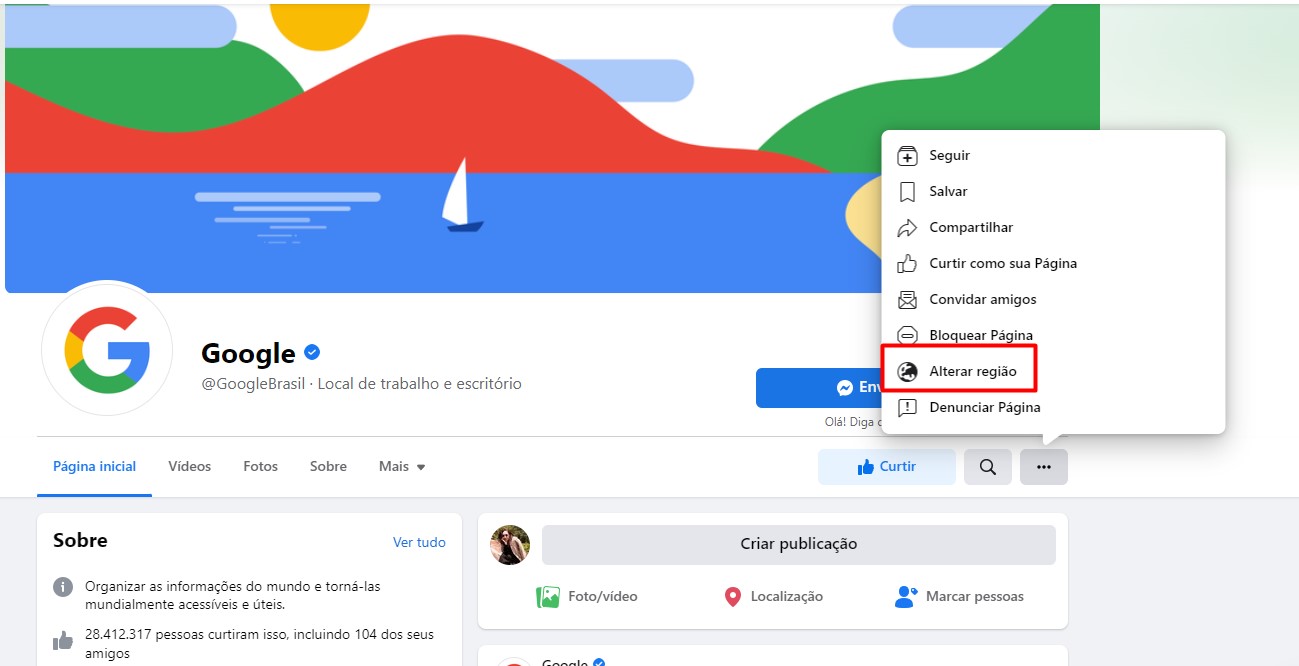
Task: Choose Salvar in the options menu
Action: 1053,192
